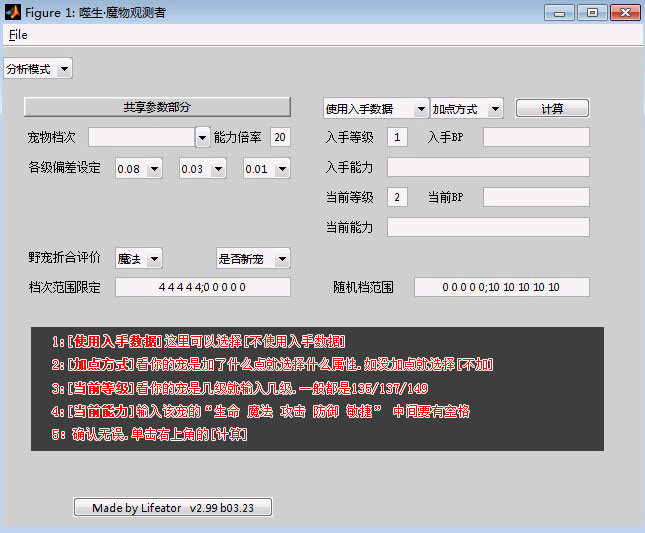Click the 能力倍率 input field
Viewport: 645px width, 533px height.
(280, 137)
